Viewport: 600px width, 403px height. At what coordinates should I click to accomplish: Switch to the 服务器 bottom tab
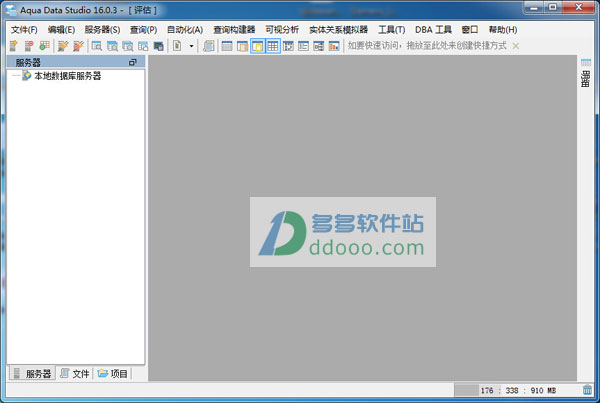coord(33,373)
